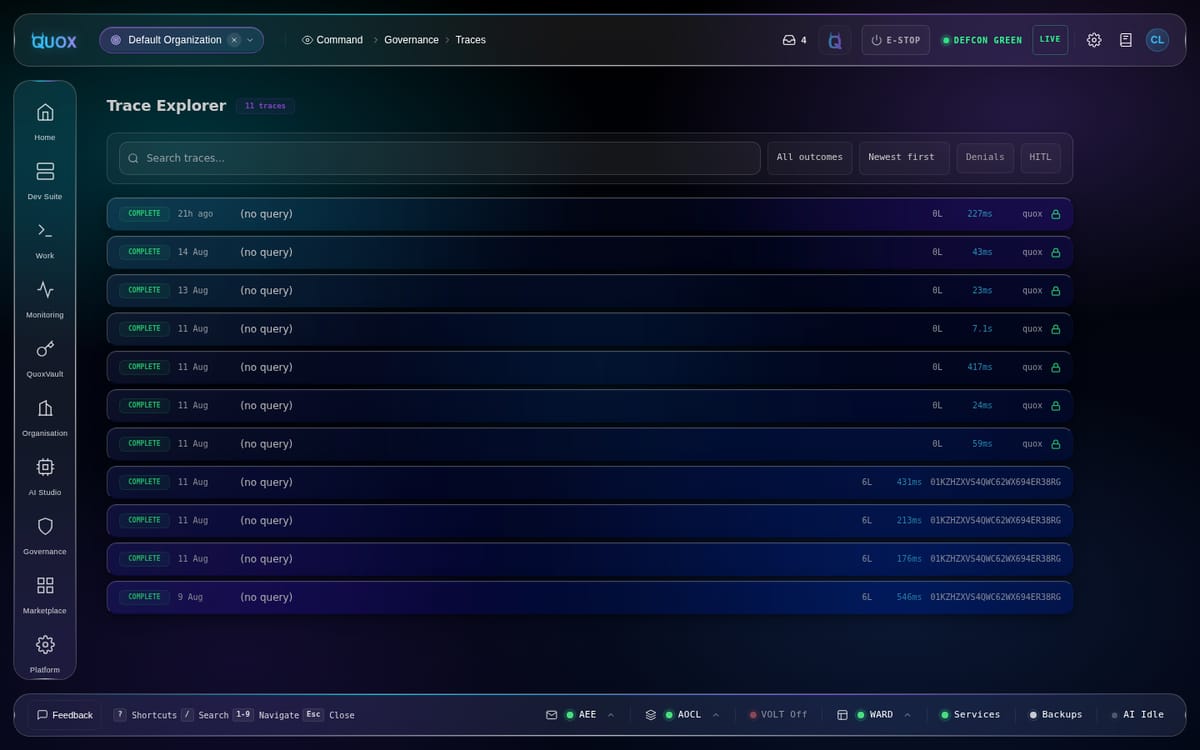This screenshot has width=1200, height=750.
Task: Open the CL user avatar
Action: pyautogui.click(x=1157, y=40)
